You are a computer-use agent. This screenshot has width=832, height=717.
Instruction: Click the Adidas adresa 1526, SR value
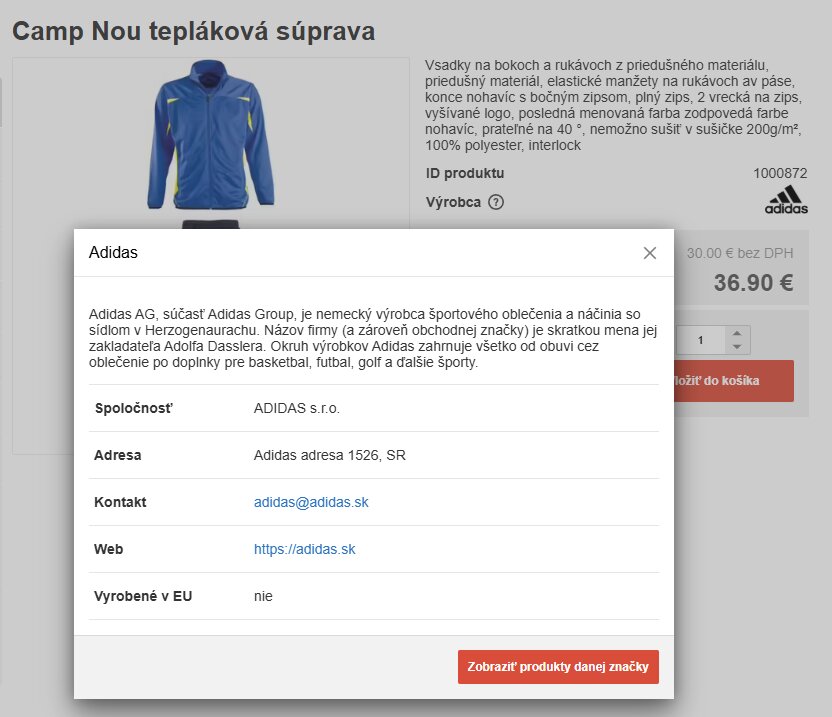pos(330,455)
